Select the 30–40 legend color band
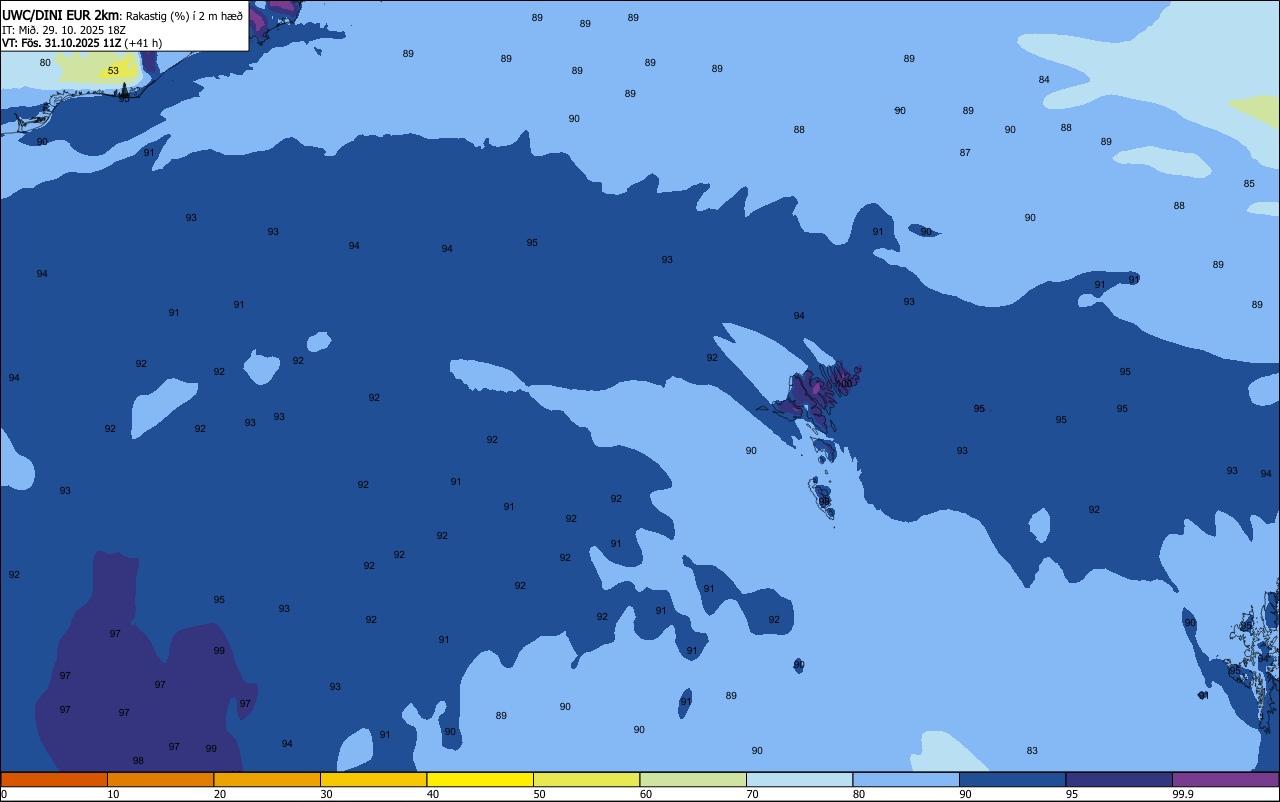 (373, 779)
